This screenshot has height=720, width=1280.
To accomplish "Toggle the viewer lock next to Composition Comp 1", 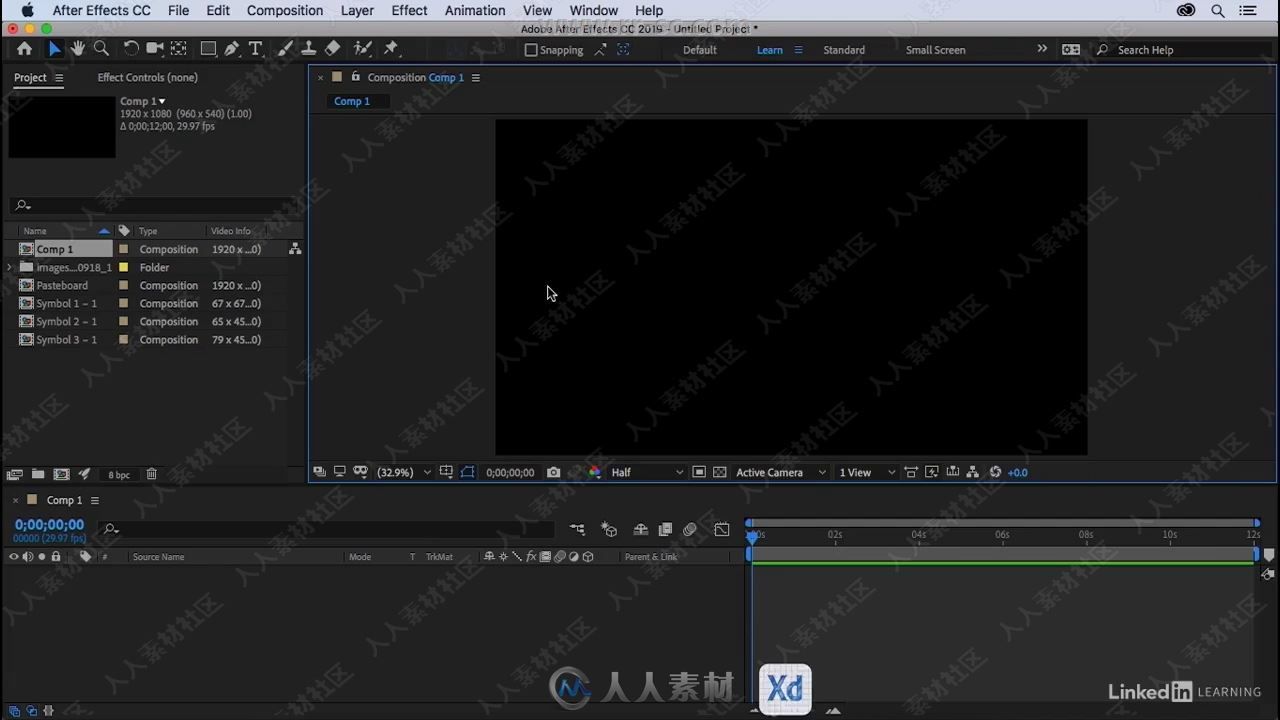I will pyautogui.click(x=355, y=77).
